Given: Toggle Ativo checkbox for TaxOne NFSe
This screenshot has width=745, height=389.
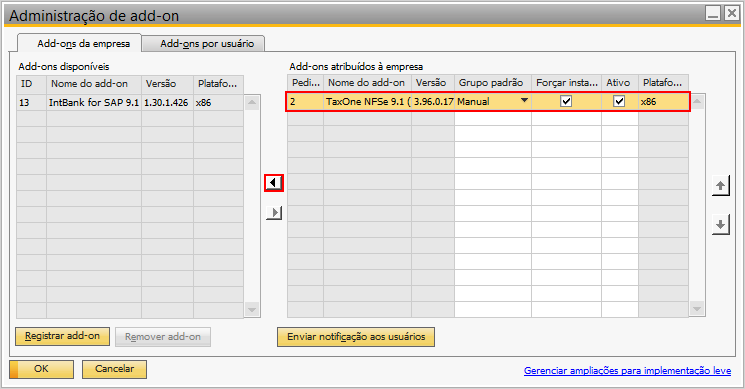Looking at the screenshot, I should [x=619, y=101].
